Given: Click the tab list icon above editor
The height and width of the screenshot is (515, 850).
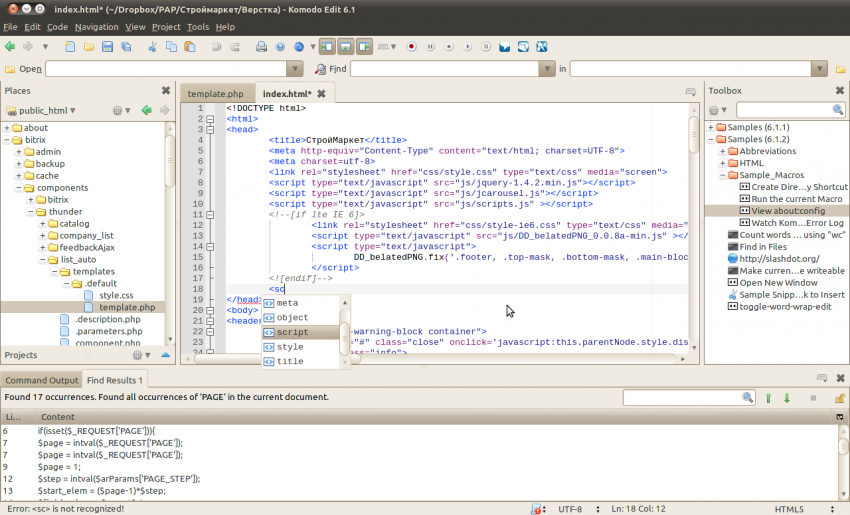Looking at the screenshot, I should click(x=691, y=92).
